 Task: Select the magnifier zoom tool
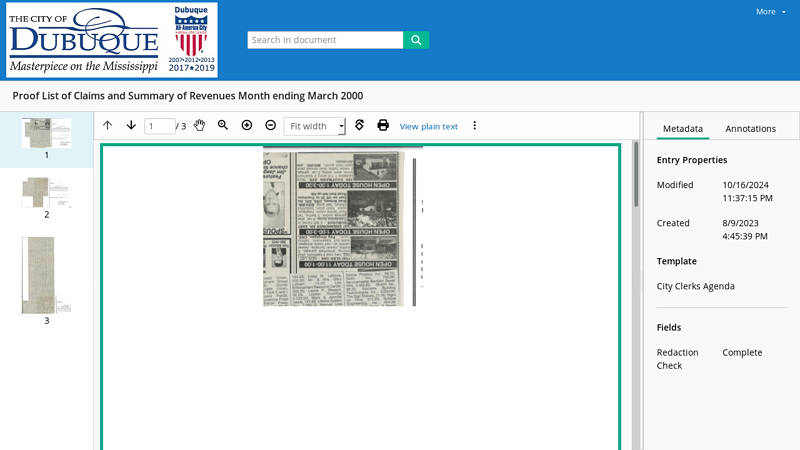(x=223, y=126)
